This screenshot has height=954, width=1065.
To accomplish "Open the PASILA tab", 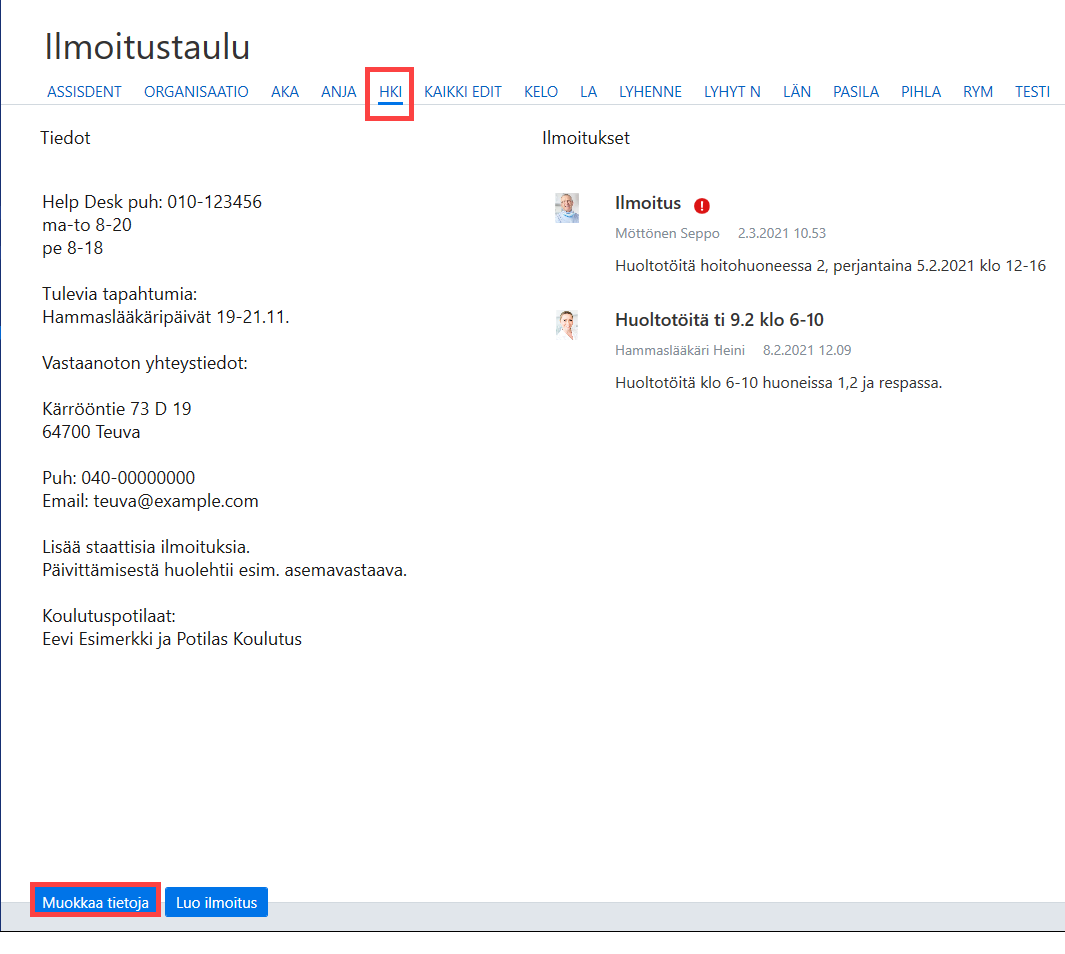I will (x=856, y=92).
